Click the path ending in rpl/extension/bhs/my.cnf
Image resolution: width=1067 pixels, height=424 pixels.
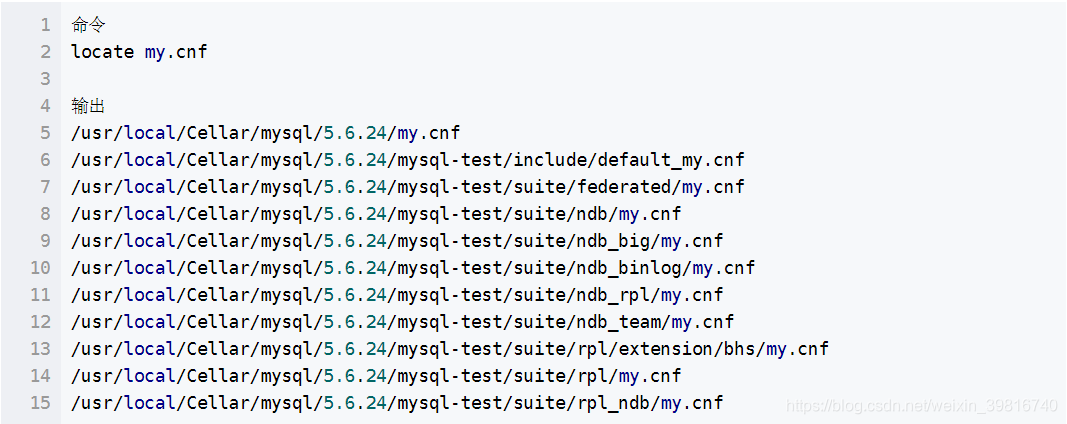[x=450, y=348]
